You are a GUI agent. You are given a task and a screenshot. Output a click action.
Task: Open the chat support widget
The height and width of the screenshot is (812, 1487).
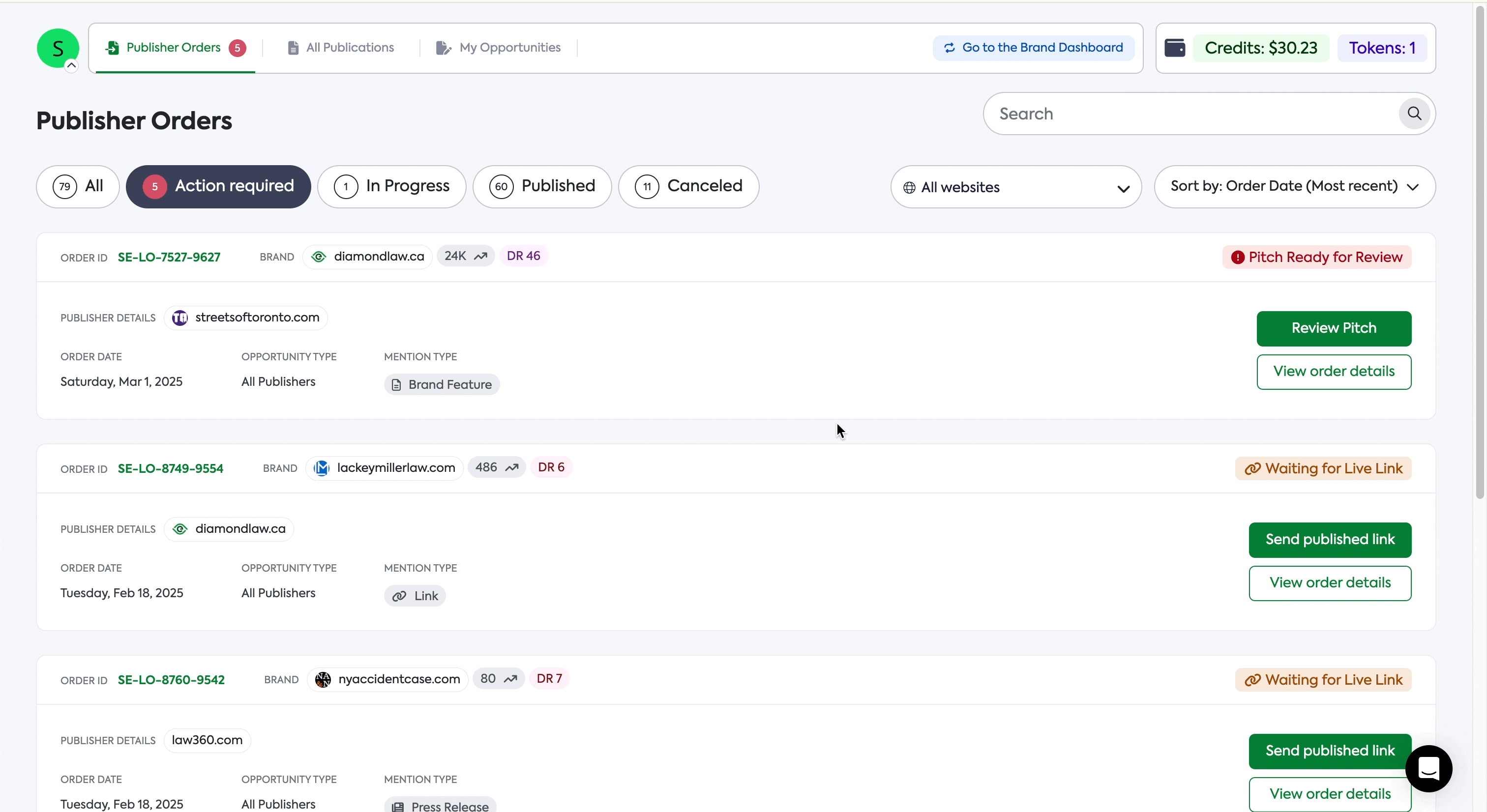(x=1428, y=768)
